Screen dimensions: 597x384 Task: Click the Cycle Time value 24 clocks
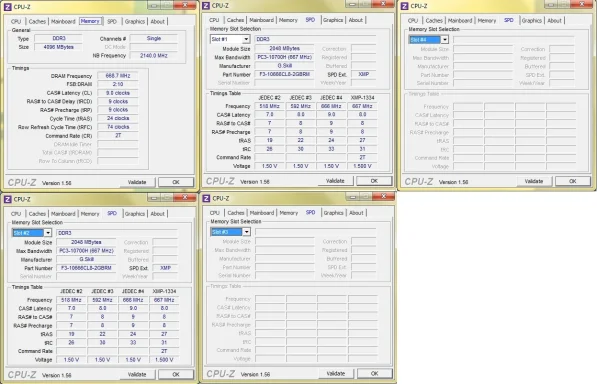point(118,118)
